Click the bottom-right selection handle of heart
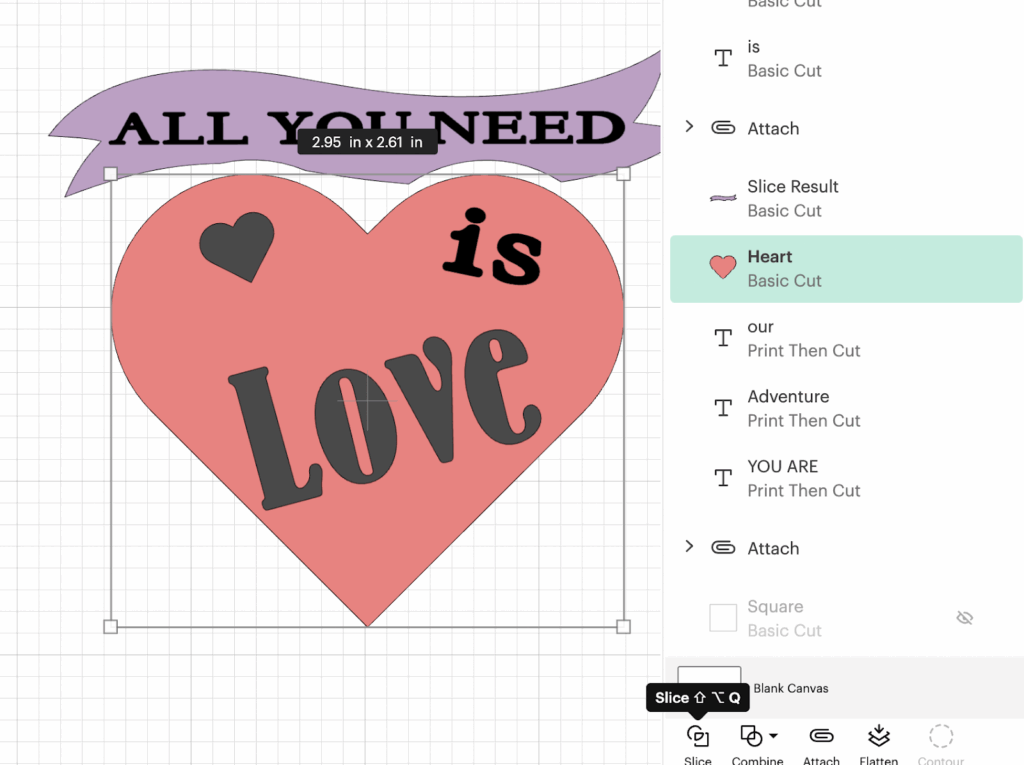 pos(623,626)
